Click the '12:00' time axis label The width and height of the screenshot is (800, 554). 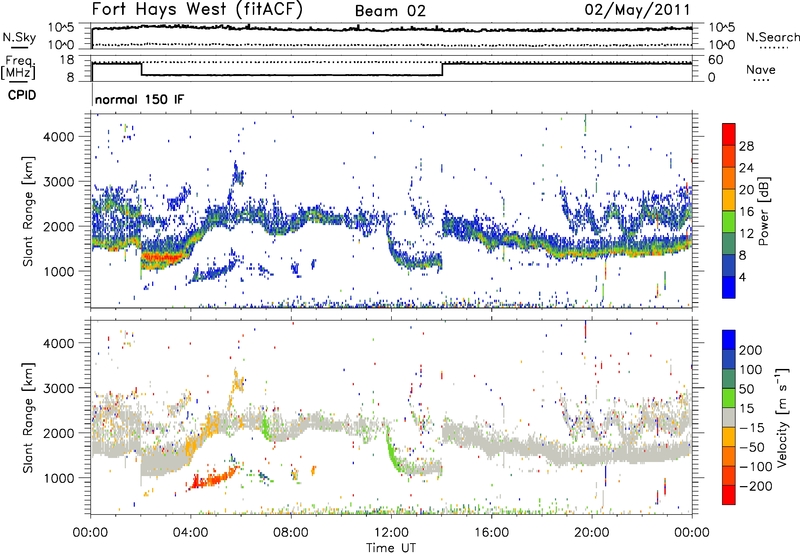(390, 533)
